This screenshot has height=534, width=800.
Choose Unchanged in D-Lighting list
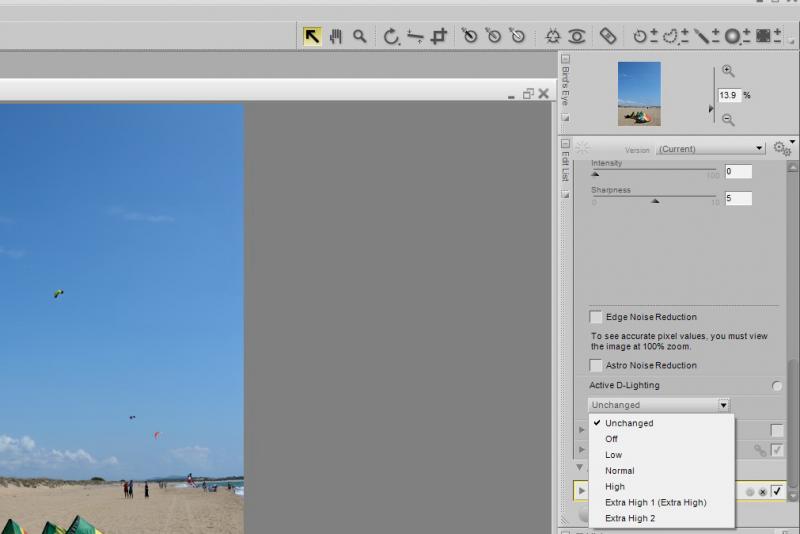pos(662,423)
